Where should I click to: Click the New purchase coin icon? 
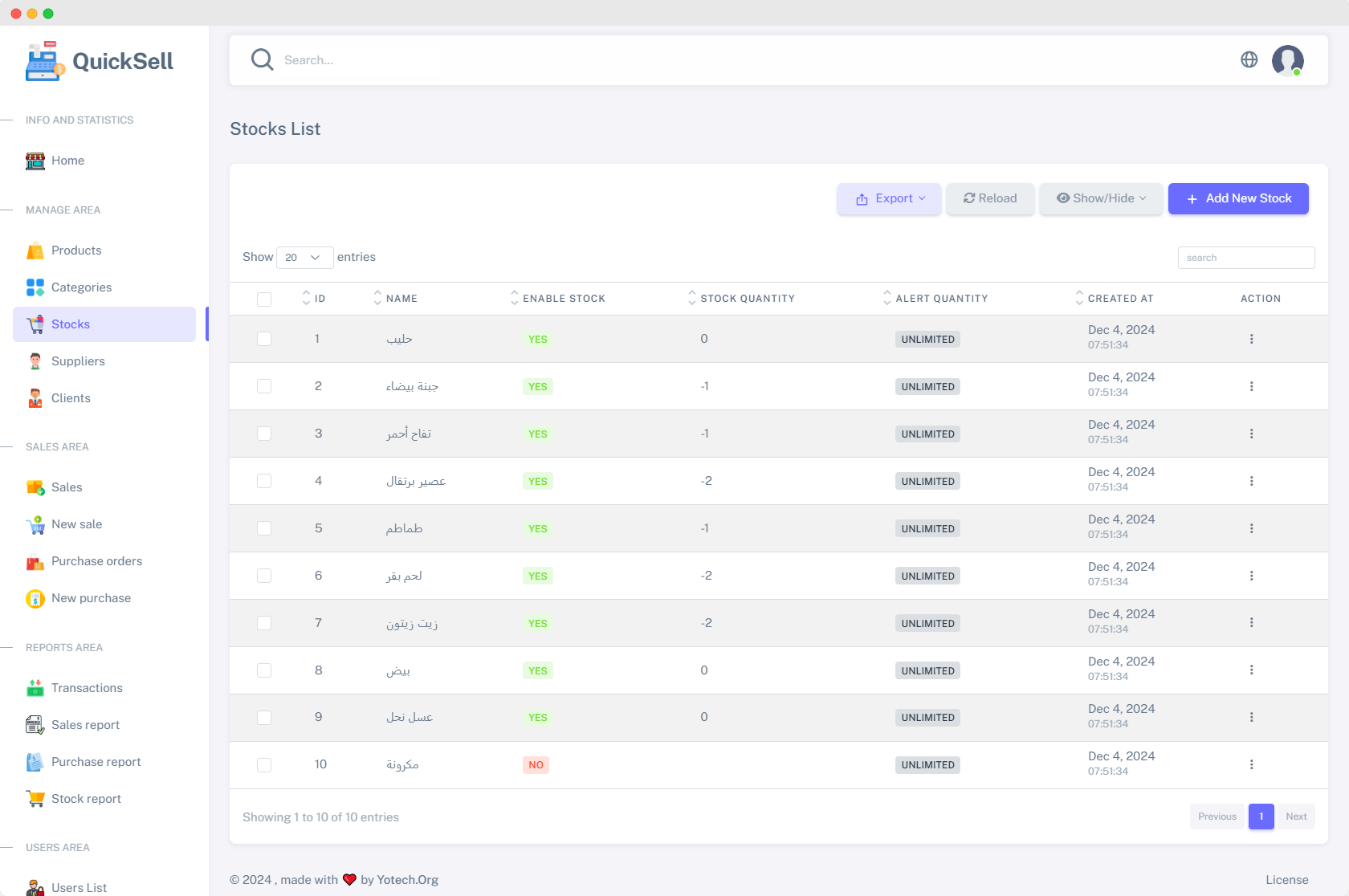[x=35, y=598]
